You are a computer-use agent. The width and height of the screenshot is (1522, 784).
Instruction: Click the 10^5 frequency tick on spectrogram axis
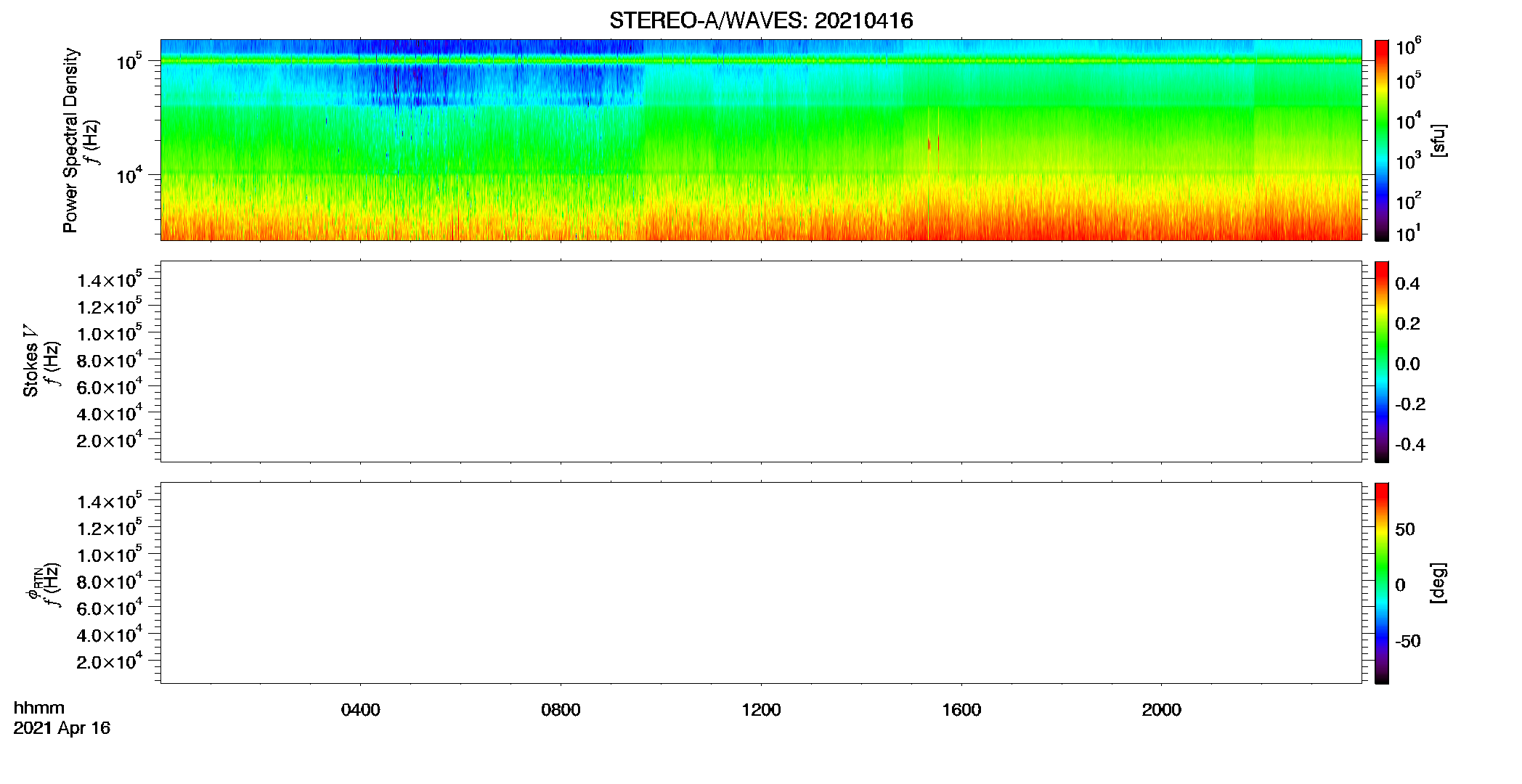[129, 62]
